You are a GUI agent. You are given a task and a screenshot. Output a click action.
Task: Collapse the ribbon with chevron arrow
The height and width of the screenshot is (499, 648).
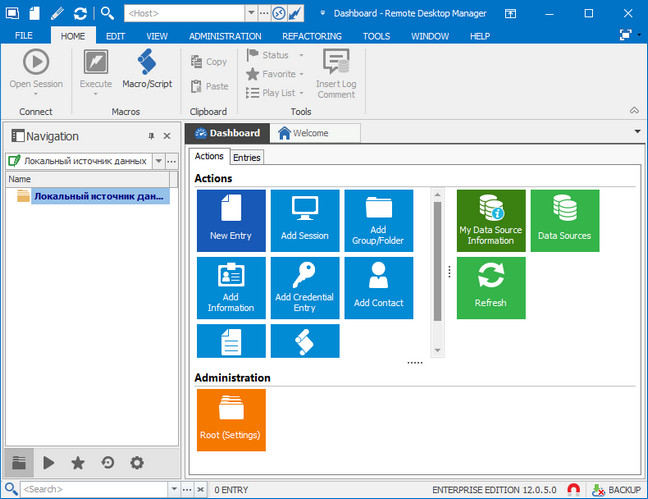(x=634, y=110)
